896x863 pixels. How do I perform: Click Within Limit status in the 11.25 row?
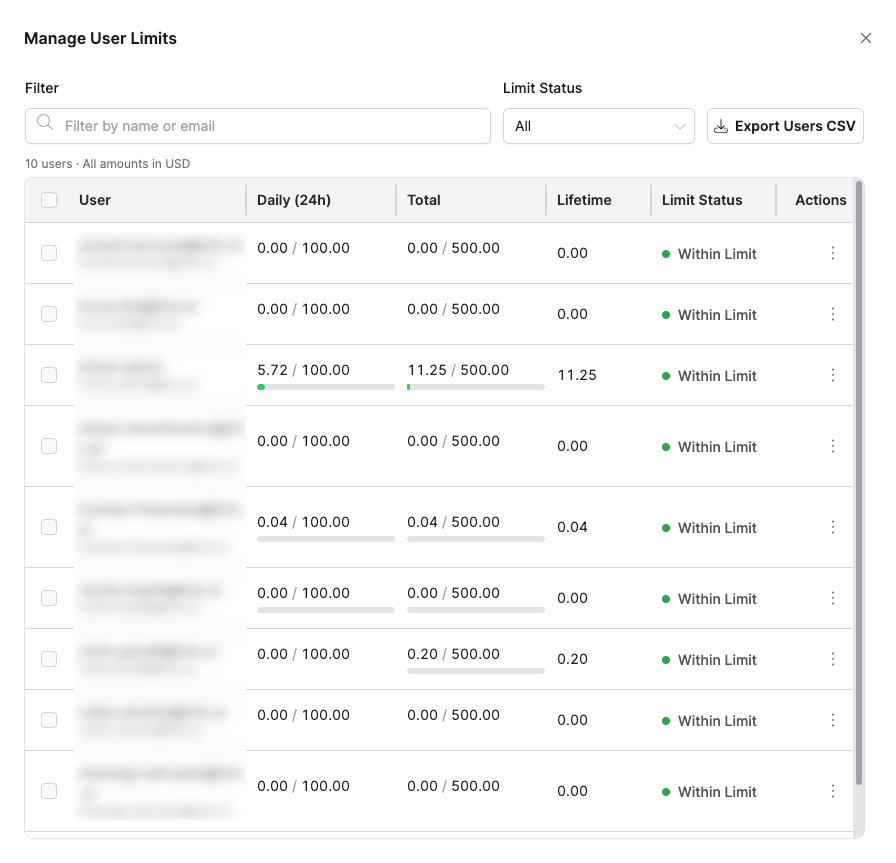[709, 376]
